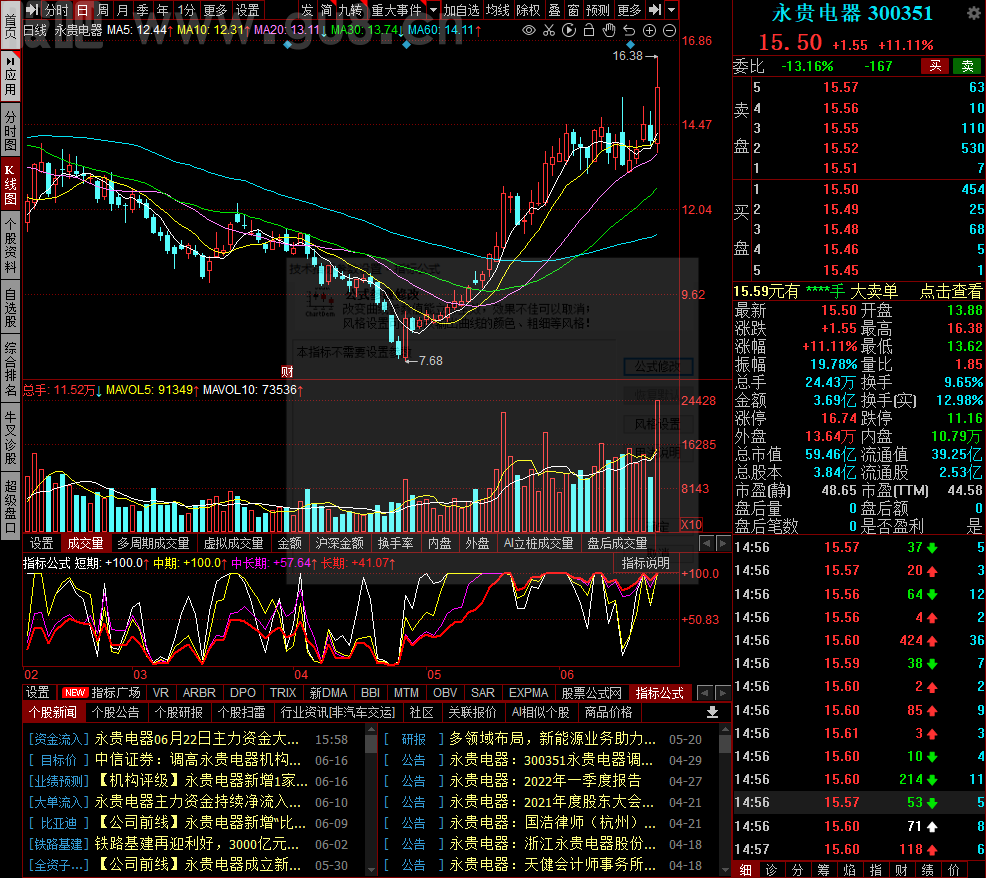
Task: Open news 中信证券：调高永贵电器机构...
Action: [x=198, y=760]
